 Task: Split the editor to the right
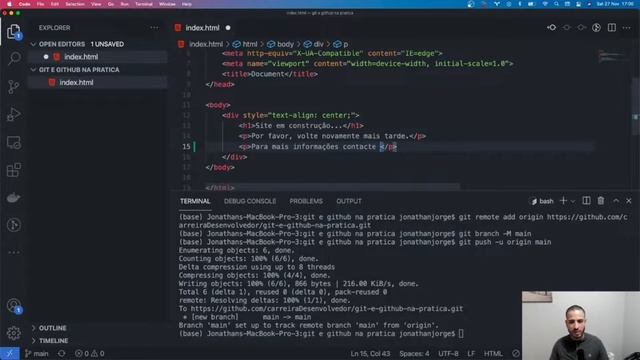[611, 28]
